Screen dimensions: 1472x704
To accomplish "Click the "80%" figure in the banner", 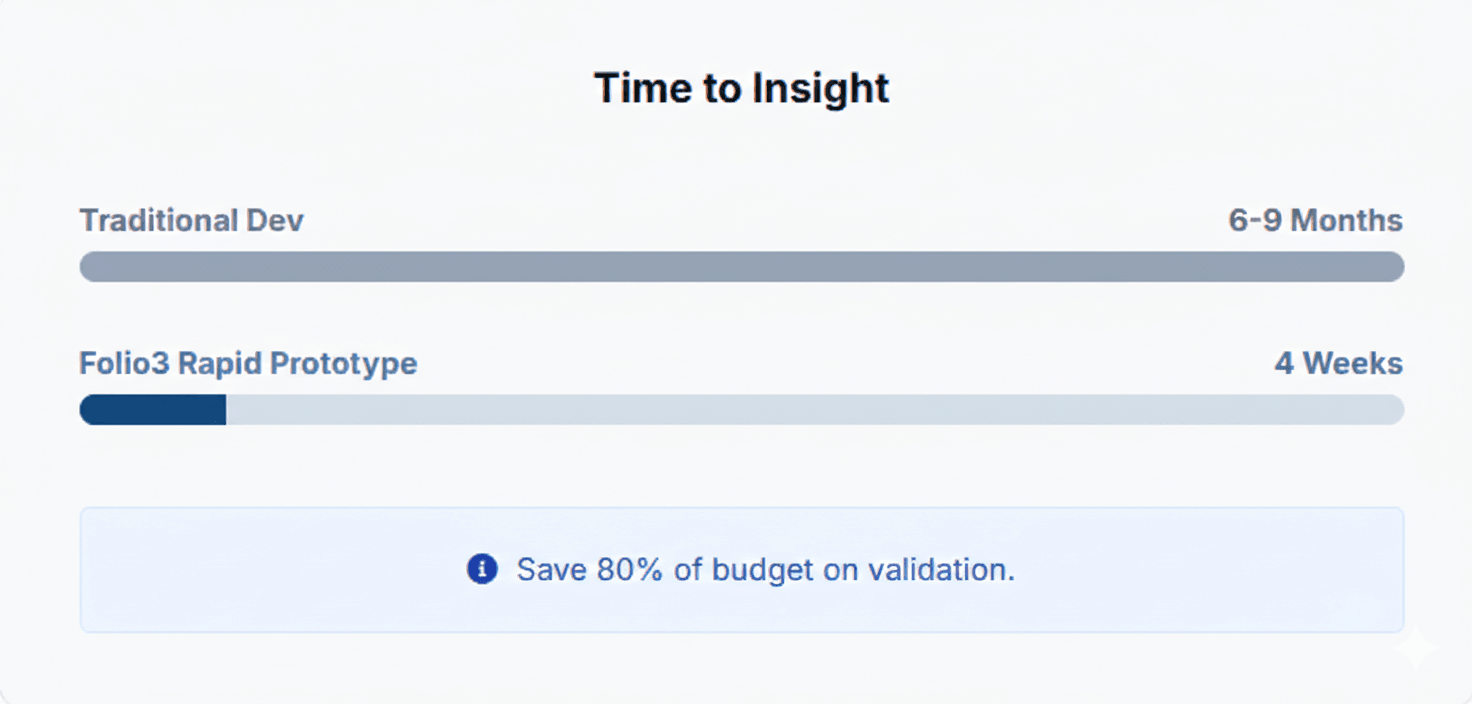I will pos(630,570).
